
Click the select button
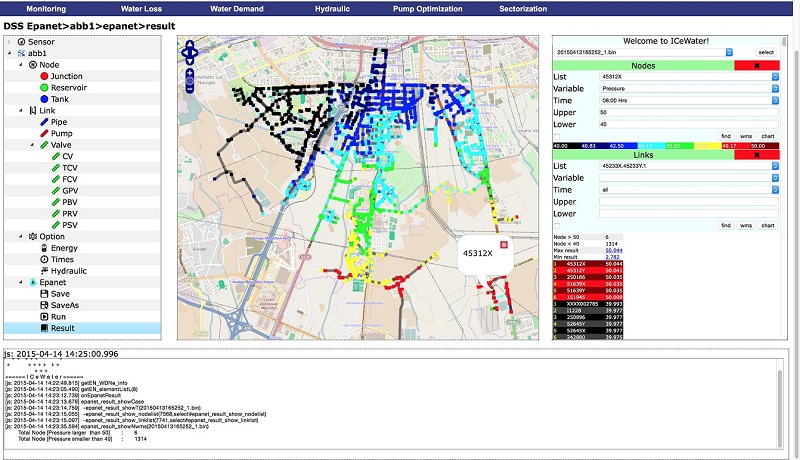(766, 52)
